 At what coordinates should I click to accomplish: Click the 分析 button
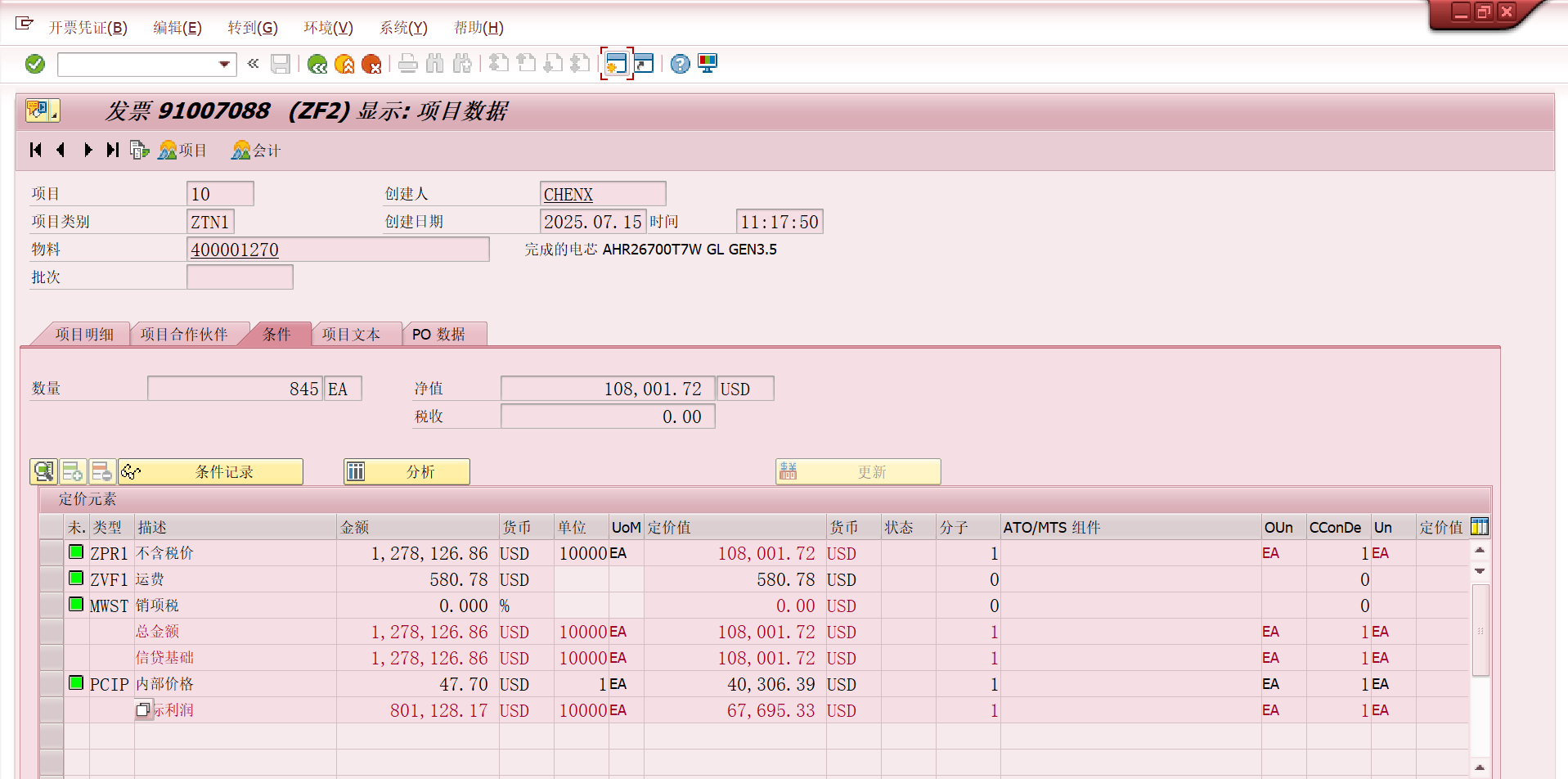tap(407, 471)
